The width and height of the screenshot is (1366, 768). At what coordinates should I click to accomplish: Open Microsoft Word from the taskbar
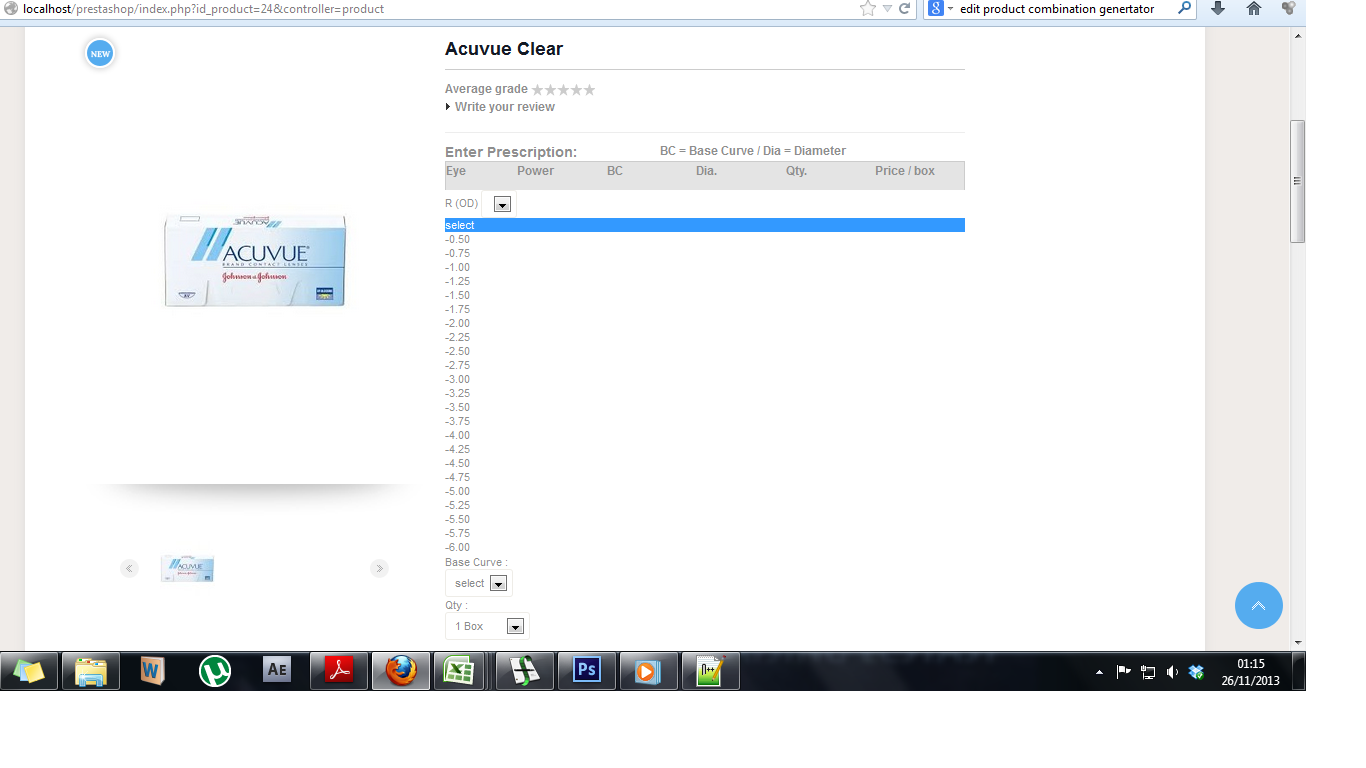153,671
